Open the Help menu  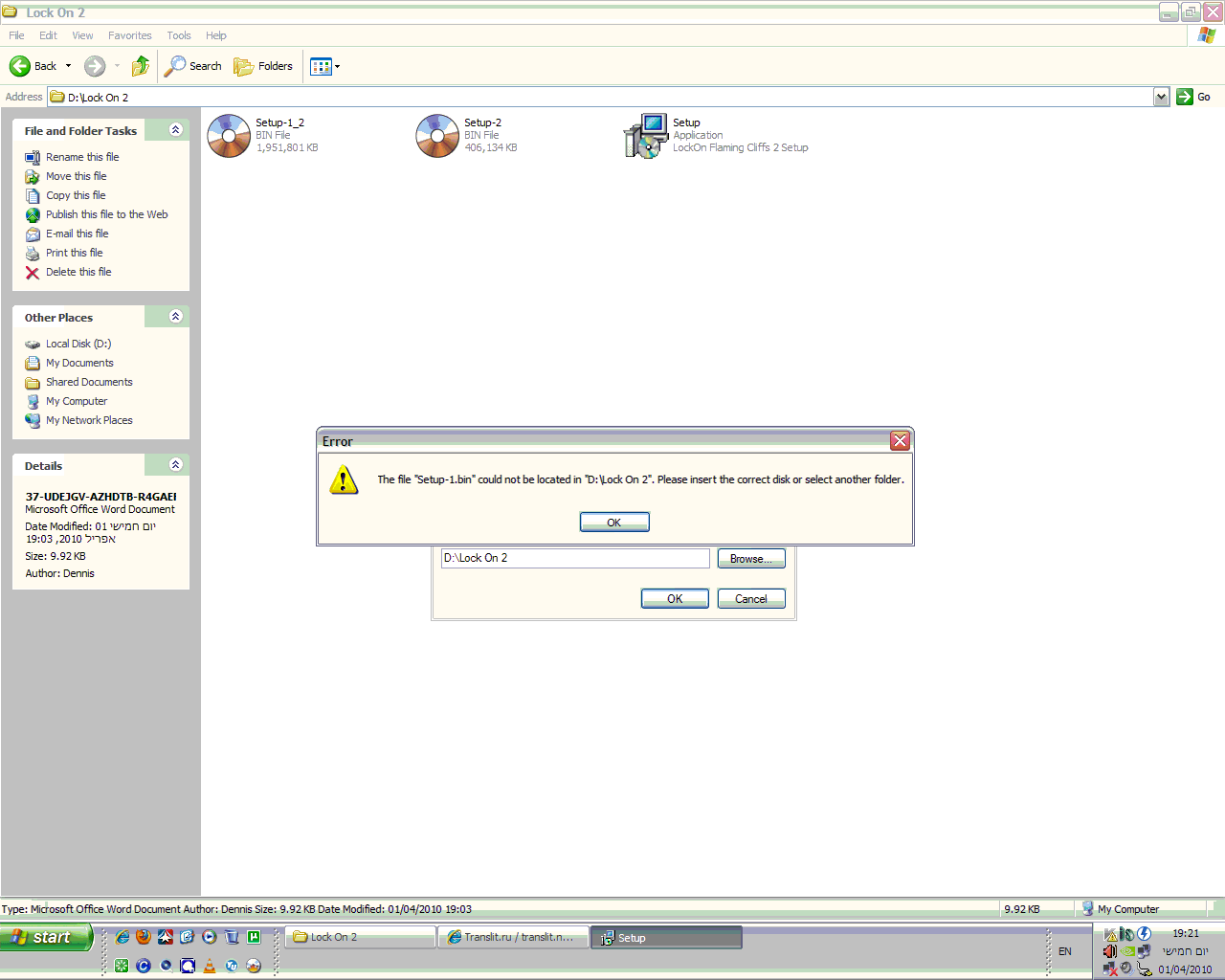pyautogui.click(x=216, y=35)
